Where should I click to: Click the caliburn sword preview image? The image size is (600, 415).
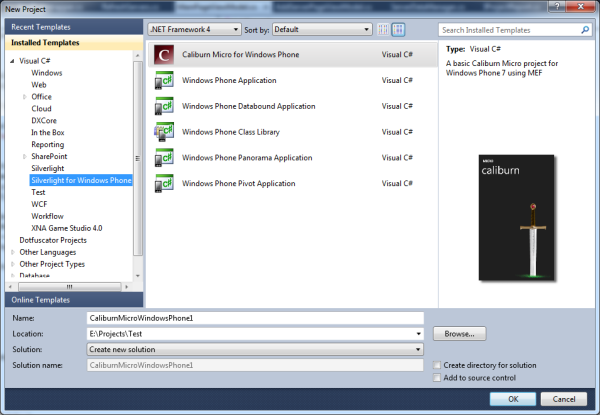pyautogui.click(x=516, y=217)
